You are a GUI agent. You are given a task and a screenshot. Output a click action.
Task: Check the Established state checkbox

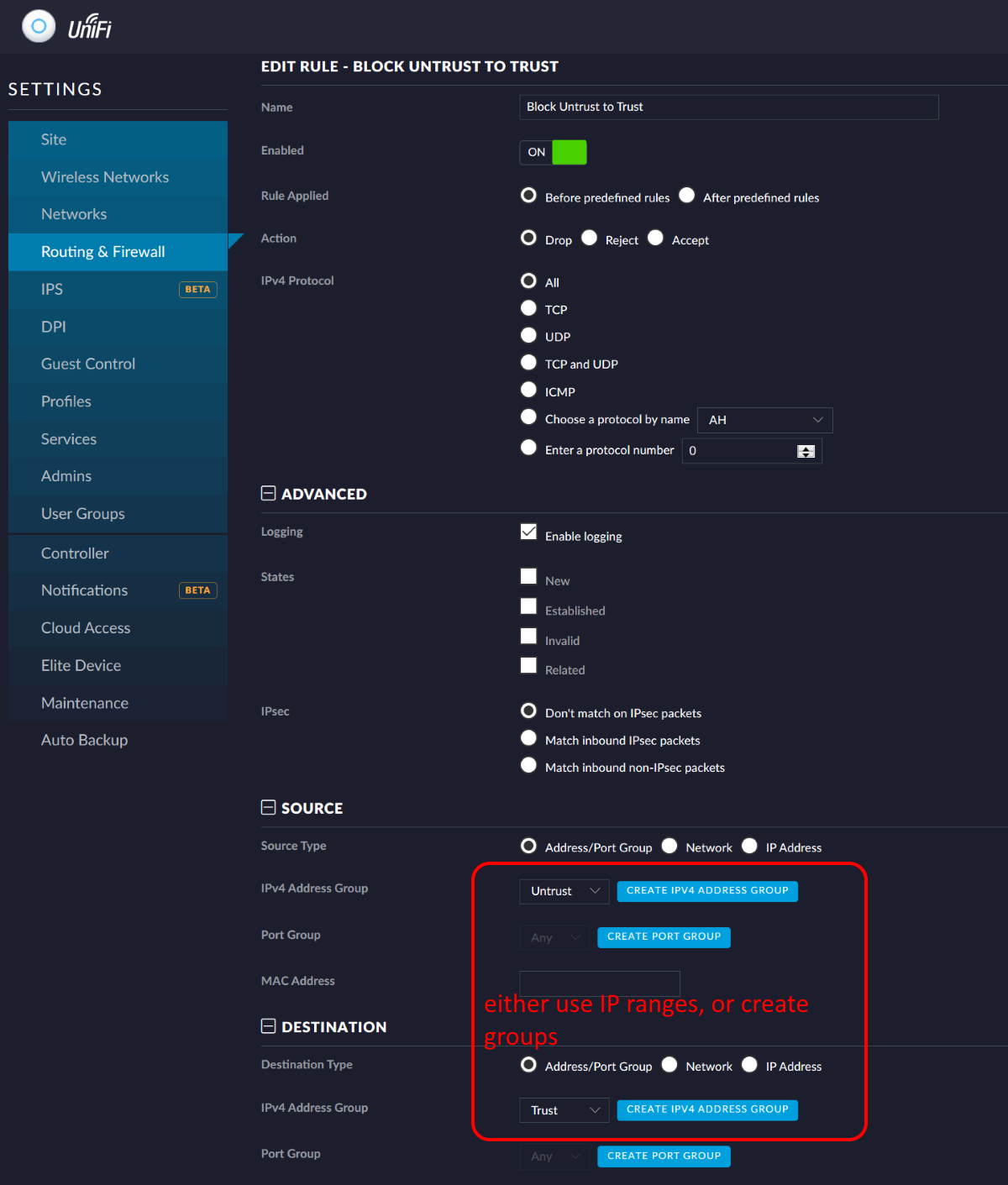528,606
